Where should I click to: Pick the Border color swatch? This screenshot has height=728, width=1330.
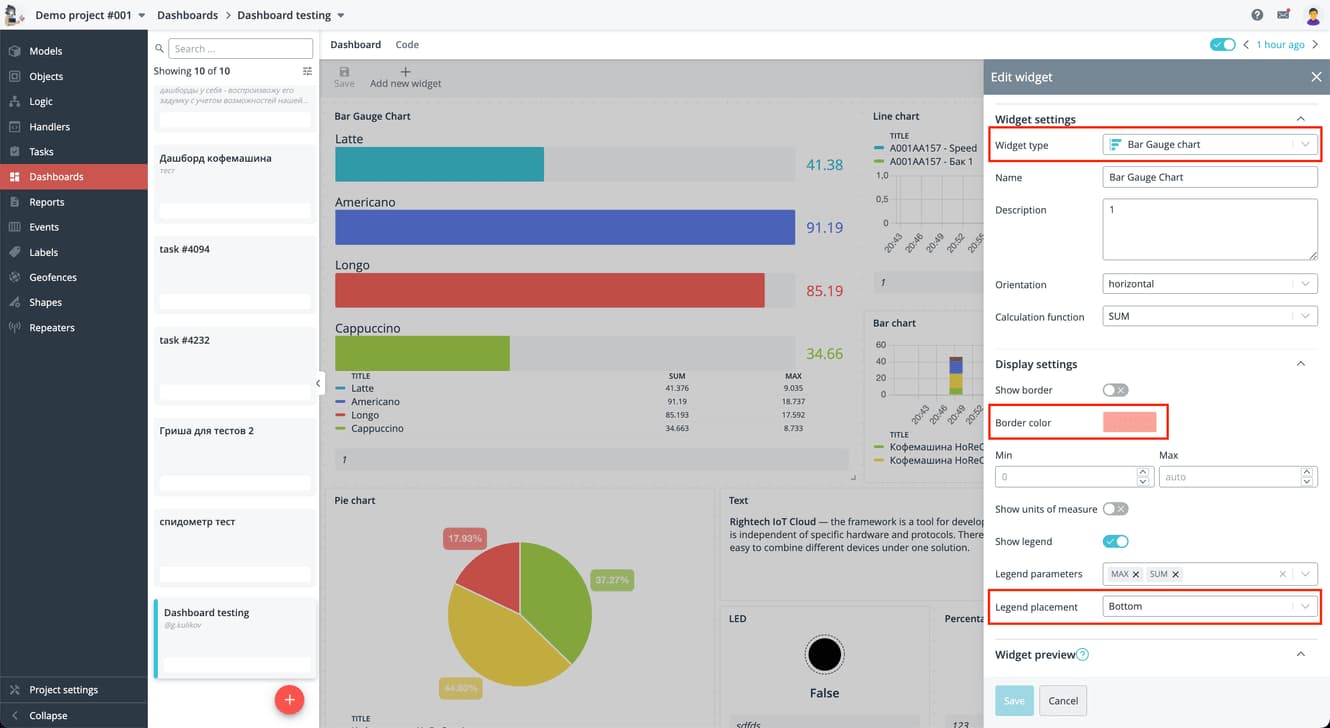coord(1129,423)
